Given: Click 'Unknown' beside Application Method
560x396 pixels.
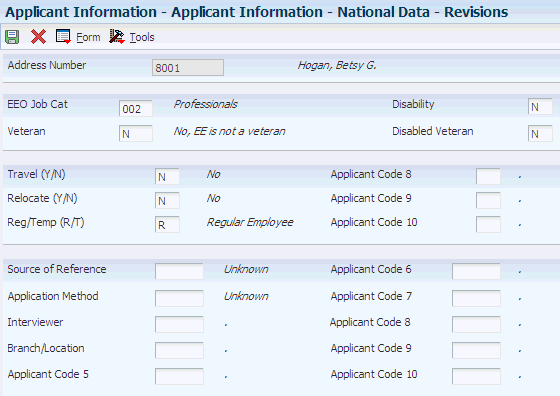Looking at the screenshot, I should click(246, 296).
